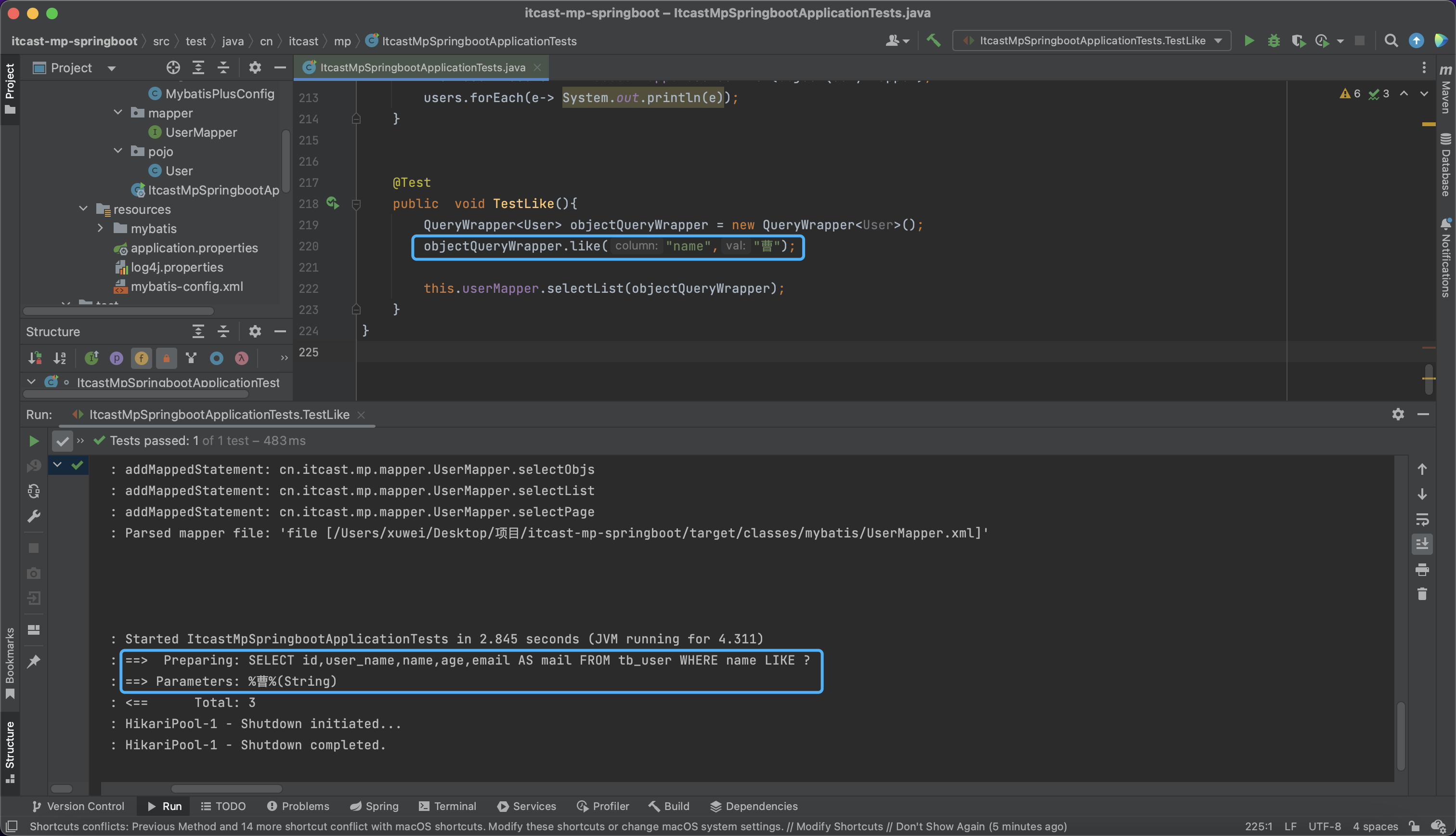
Task: Toggle the Show Passed tests checkmark button
Action: 62,441
